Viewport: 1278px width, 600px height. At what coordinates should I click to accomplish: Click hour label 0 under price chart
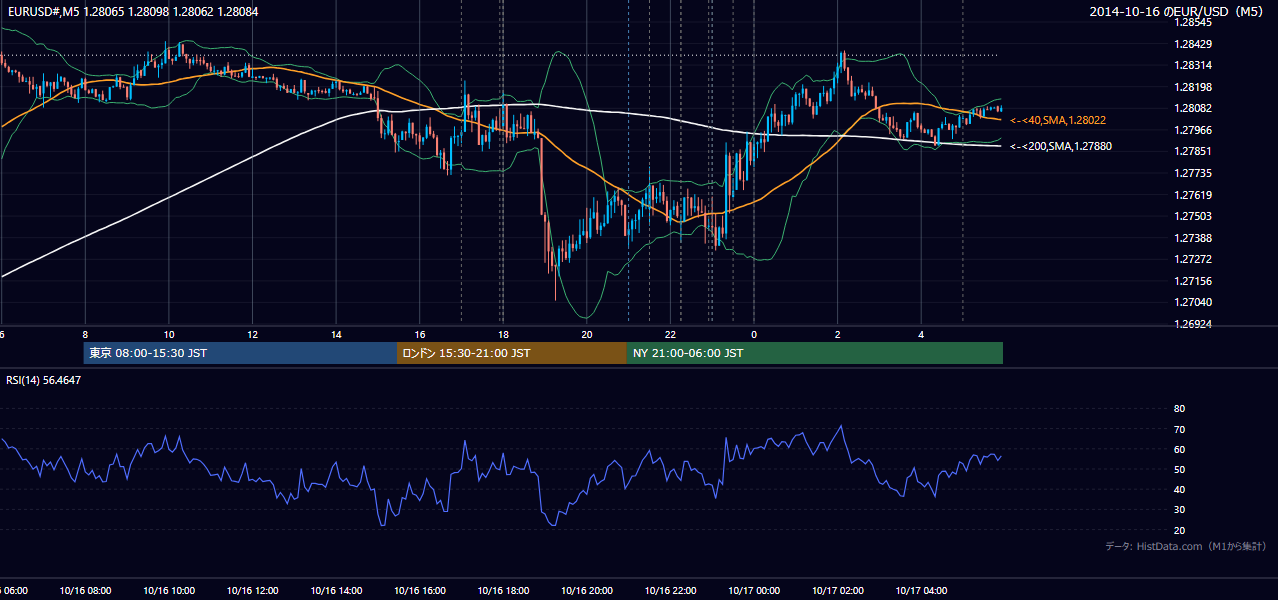tap(754, 335)
